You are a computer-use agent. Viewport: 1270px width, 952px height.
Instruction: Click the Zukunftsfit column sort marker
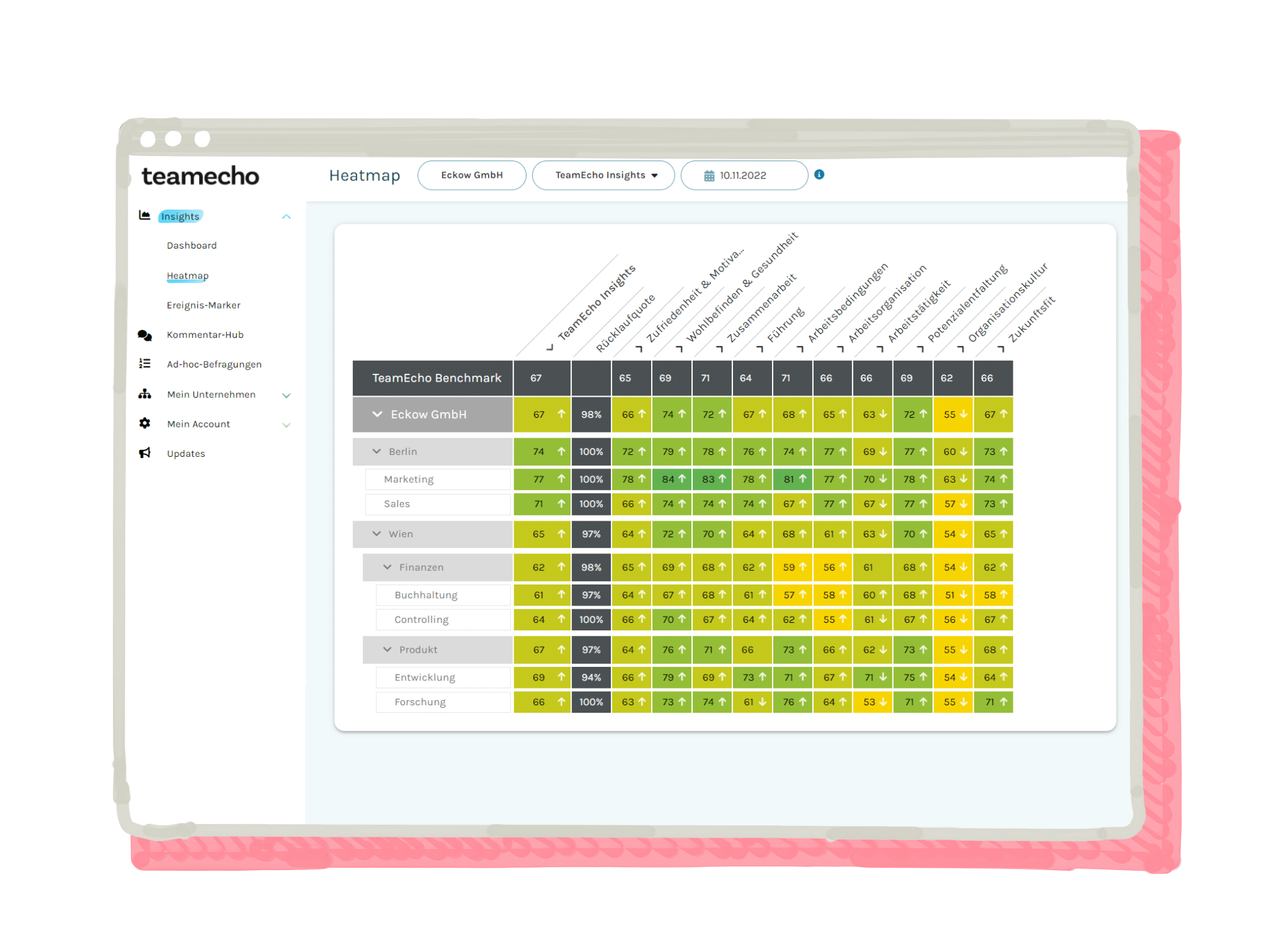coord(1000,349)
